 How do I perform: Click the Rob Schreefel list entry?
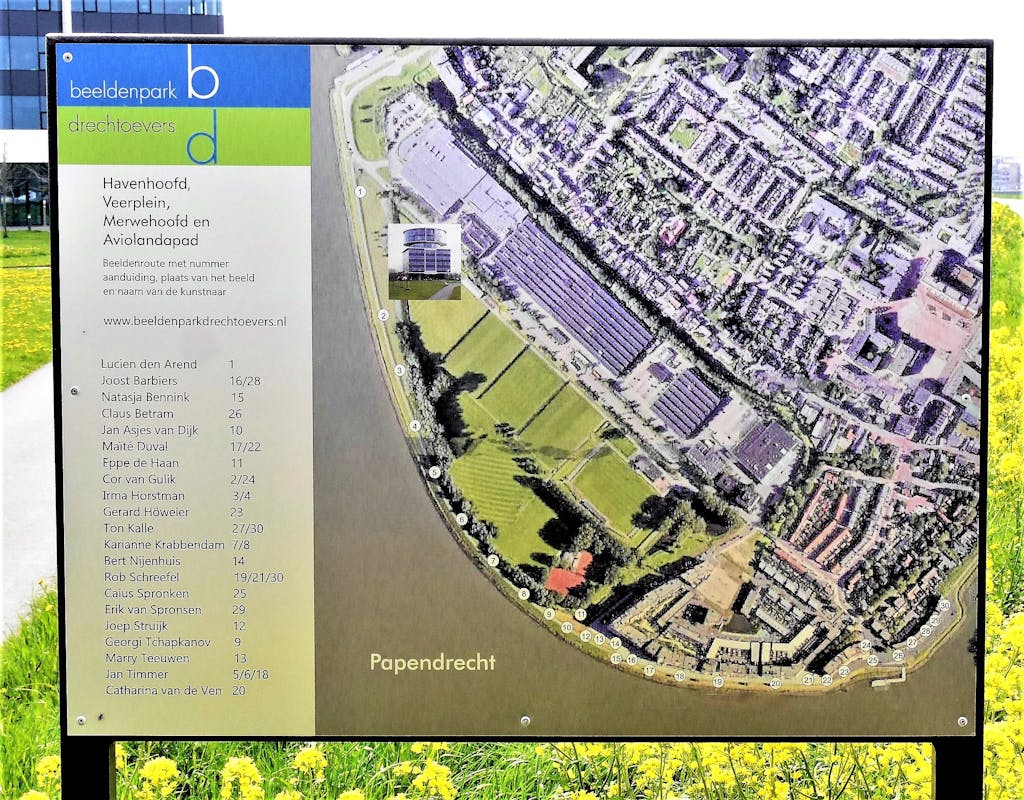[x=144, y=577]
